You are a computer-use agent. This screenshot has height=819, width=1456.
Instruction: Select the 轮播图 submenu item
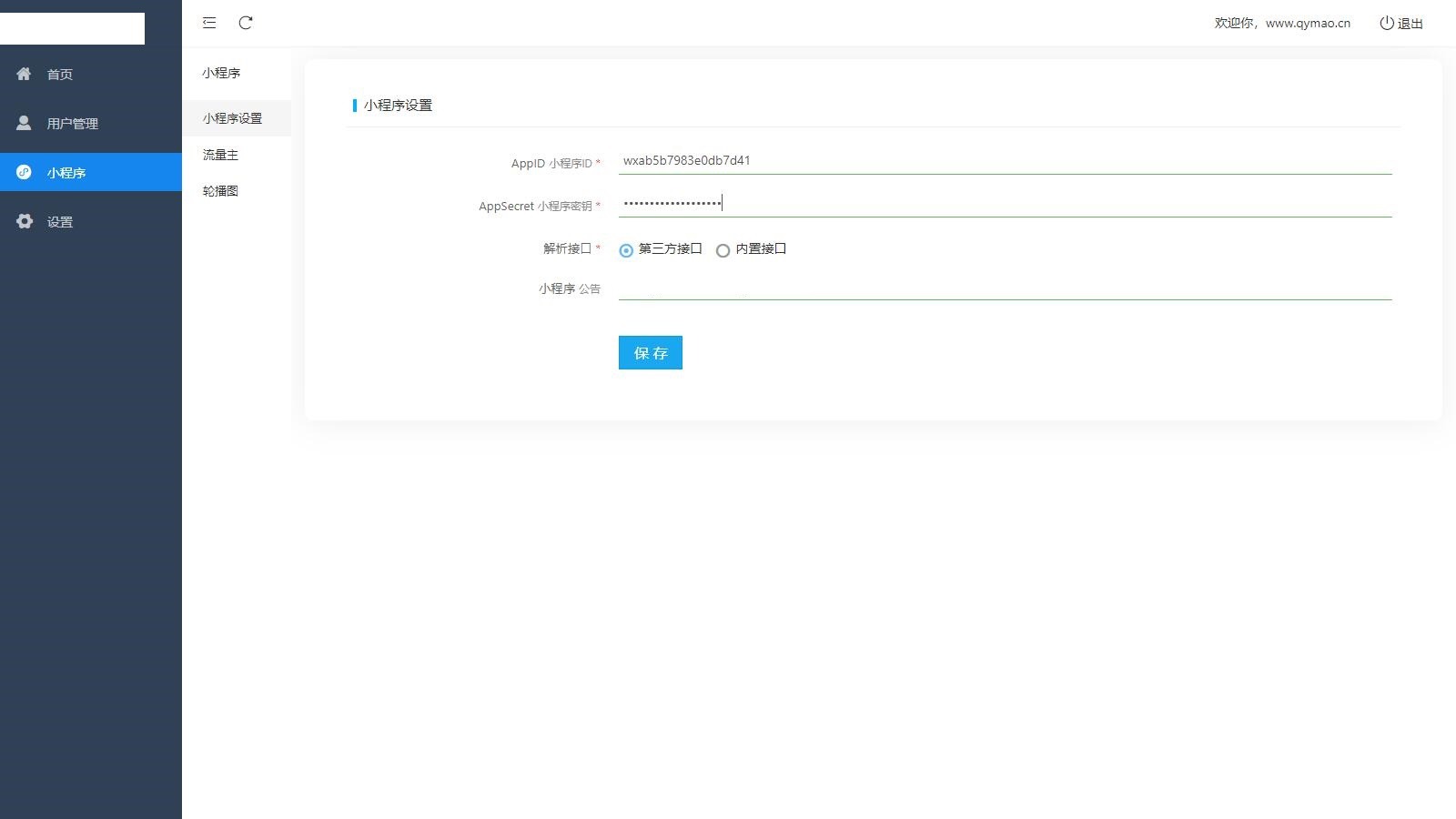pos(237,191)
